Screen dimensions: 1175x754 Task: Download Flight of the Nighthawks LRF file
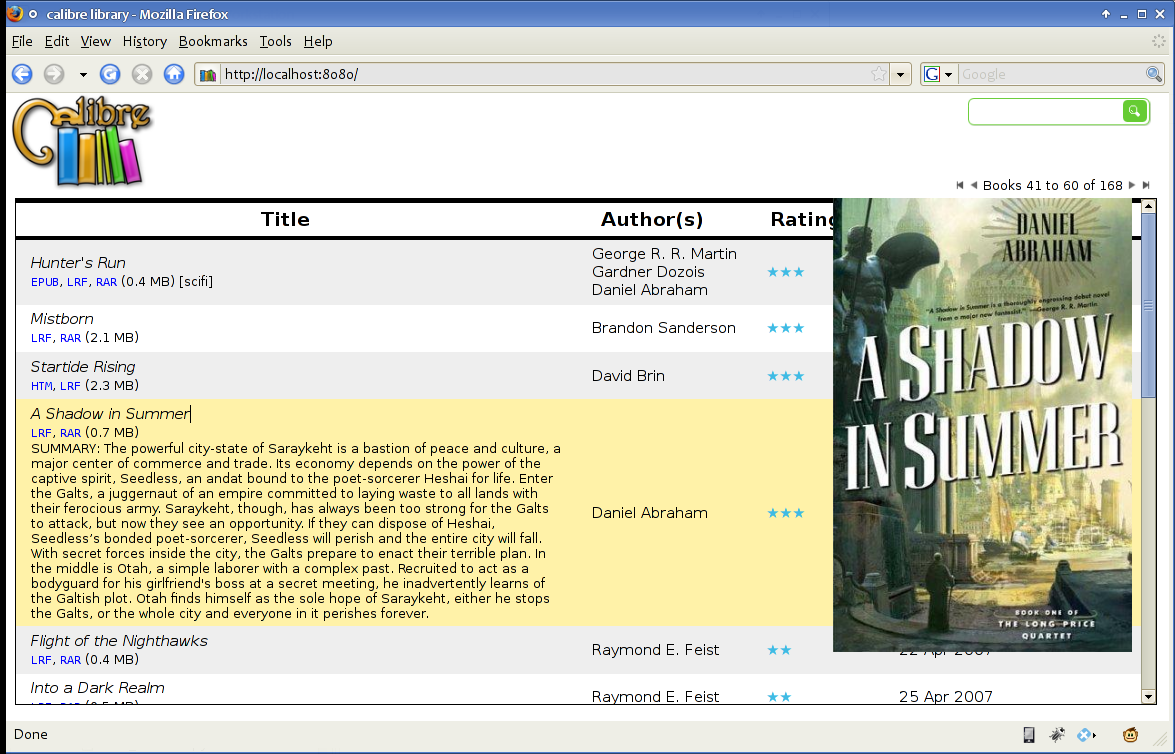pyautogui.click(x=41, y=660)
